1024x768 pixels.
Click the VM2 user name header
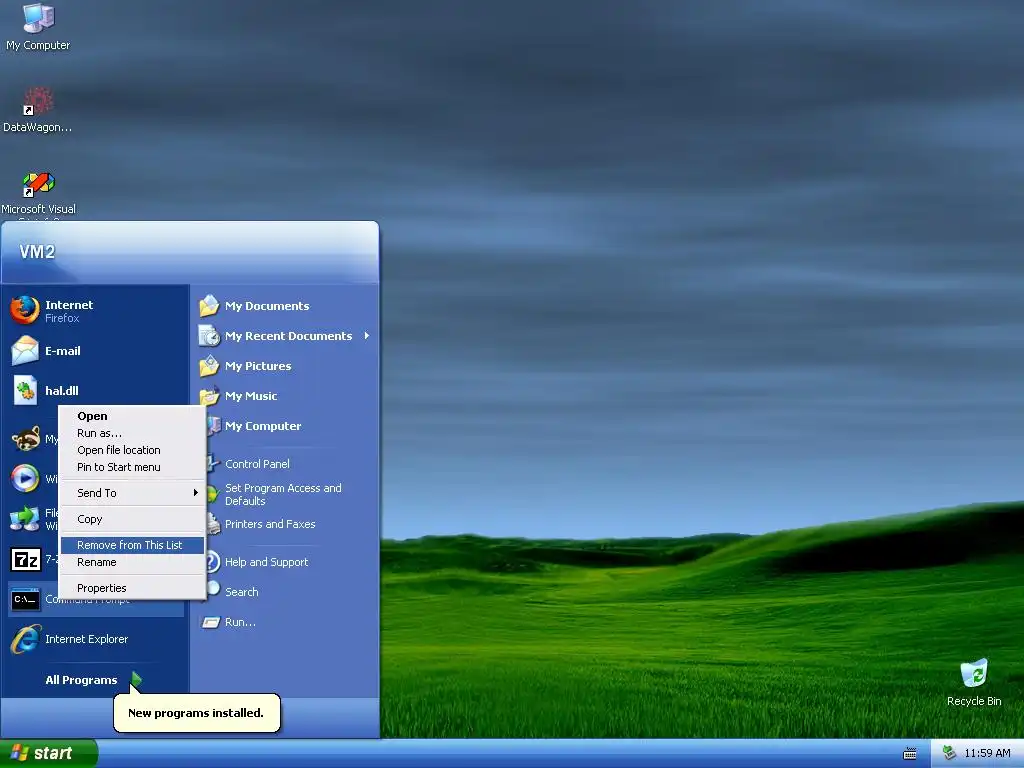pos(37,251)
